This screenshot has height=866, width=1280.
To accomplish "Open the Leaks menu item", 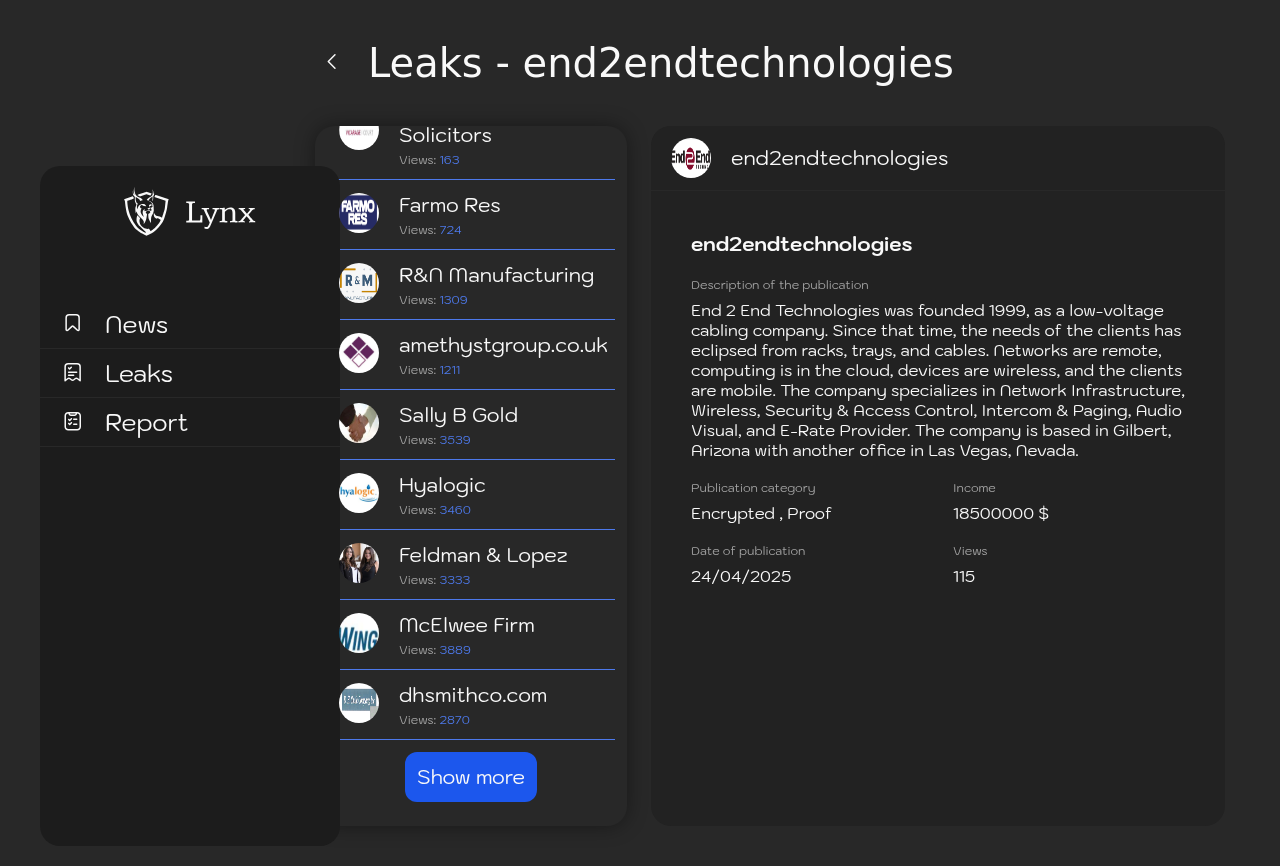I will [x=190, y=373].
